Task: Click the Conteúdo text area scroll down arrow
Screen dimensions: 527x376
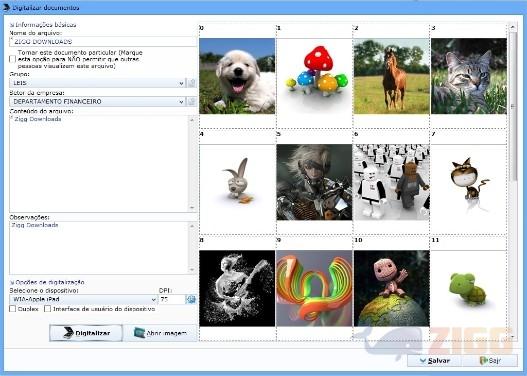Action: 192,208
